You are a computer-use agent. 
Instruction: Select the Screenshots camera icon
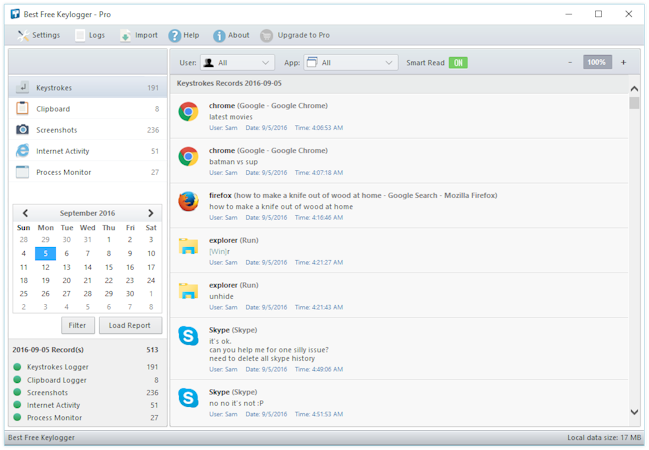coord(22,130)
